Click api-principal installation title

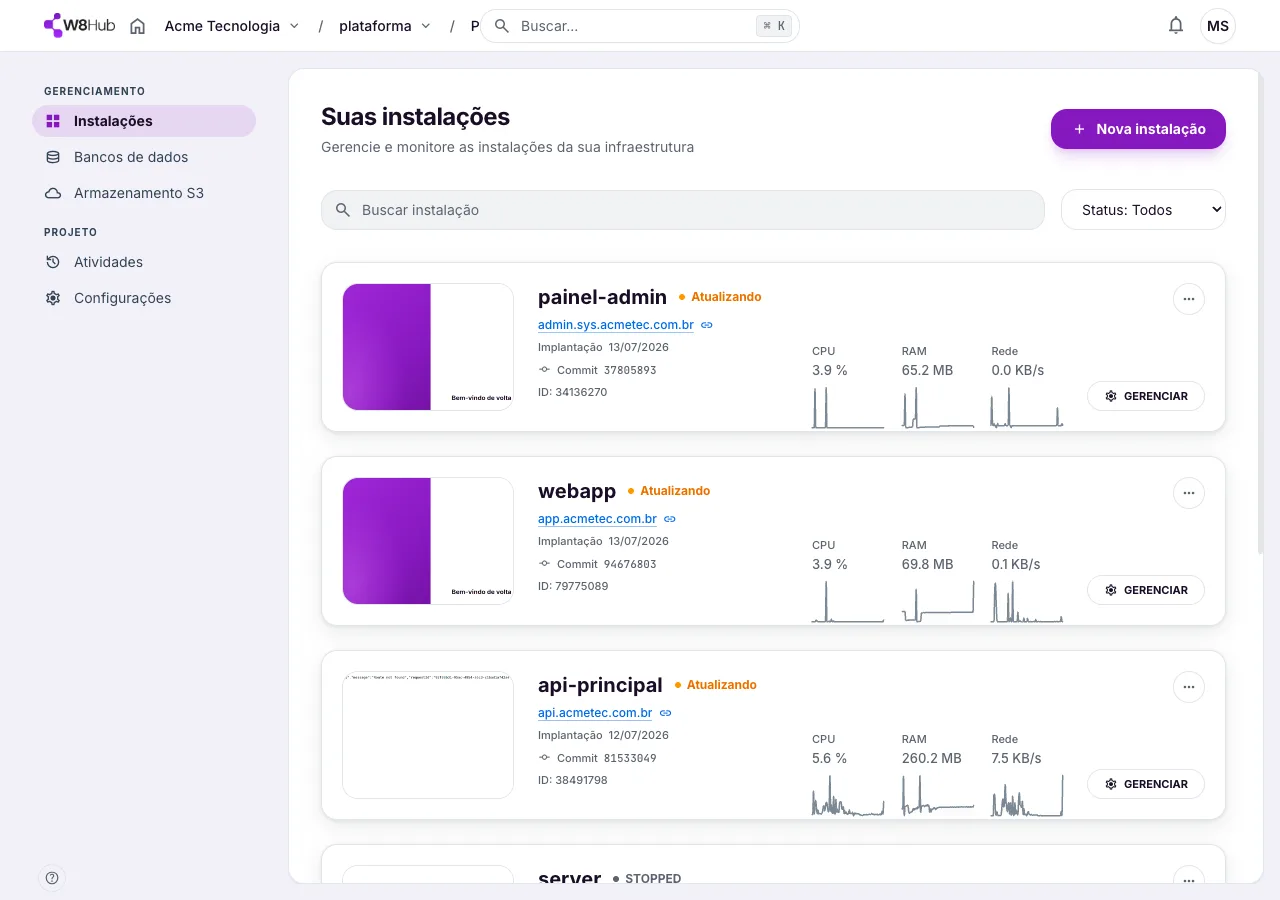tap(600, 685)
